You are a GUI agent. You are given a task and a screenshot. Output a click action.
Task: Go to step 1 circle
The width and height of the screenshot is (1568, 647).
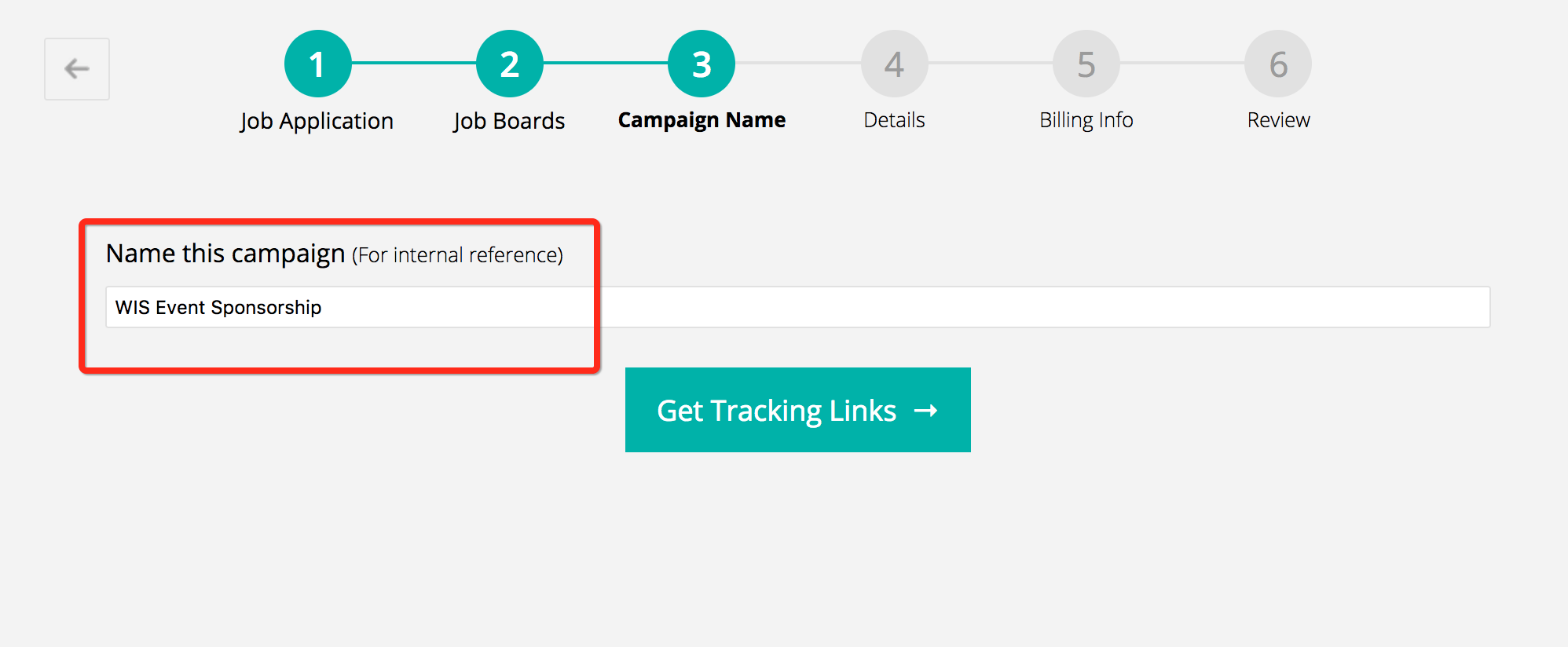(x=317, y=64)
